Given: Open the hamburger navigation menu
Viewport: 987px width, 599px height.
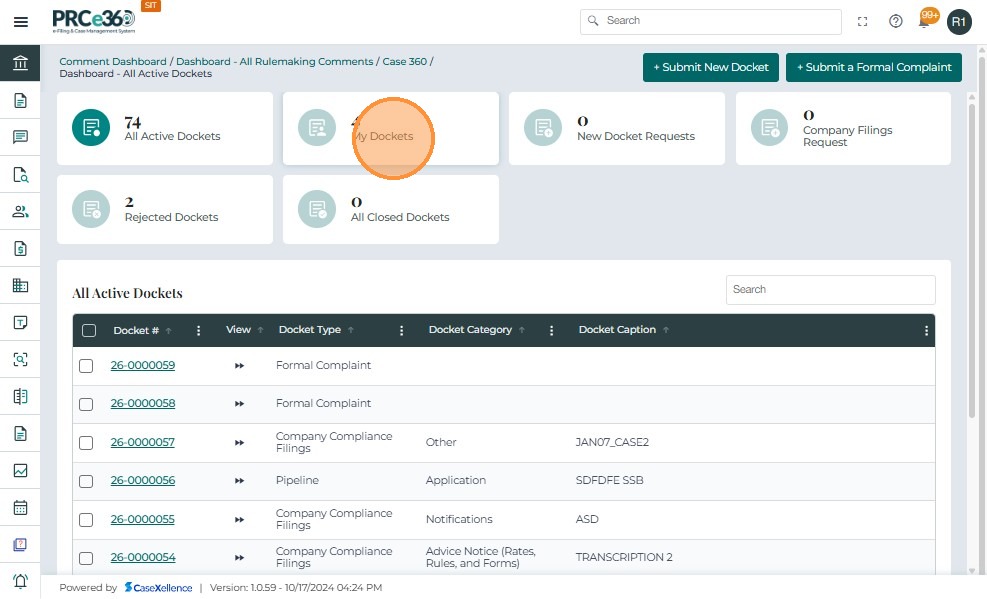Looking at the screenshot, I should coord(20,21).
